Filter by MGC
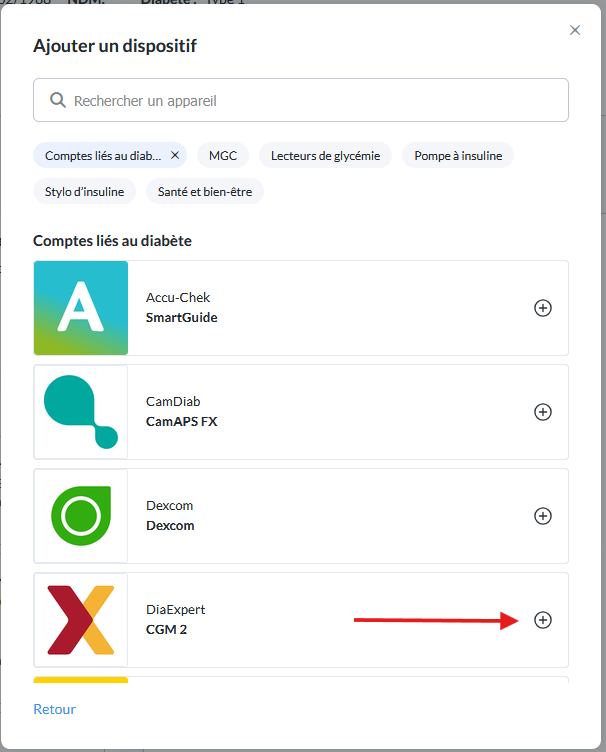The width and height of the screenshot is (606, 752). click(x=223, y=155)
